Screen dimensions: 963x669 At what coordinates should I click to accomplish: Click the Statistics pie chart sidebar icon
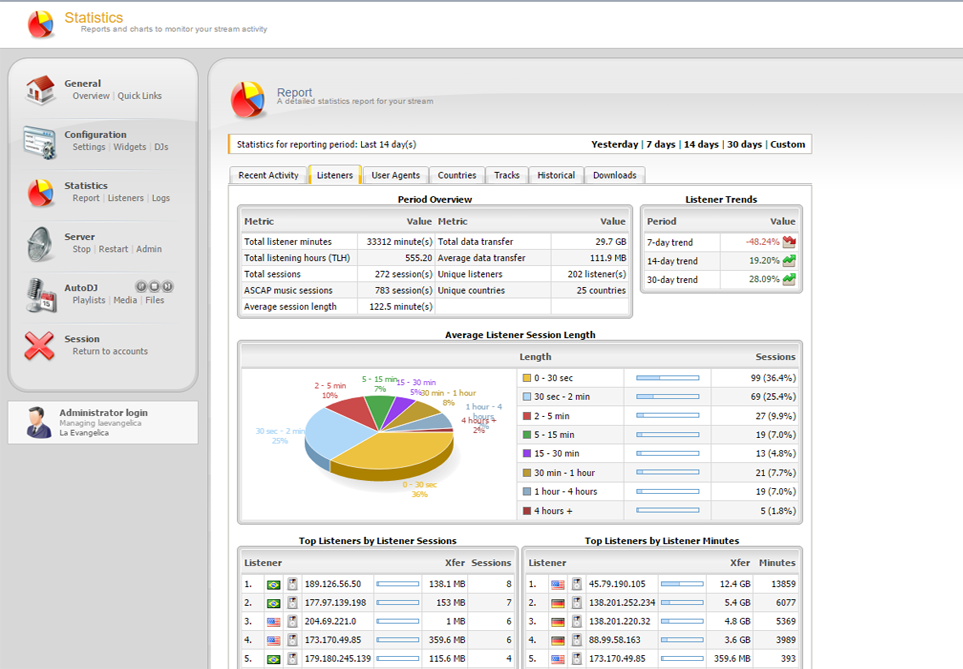pyautogui.click(x=40, y=192)
